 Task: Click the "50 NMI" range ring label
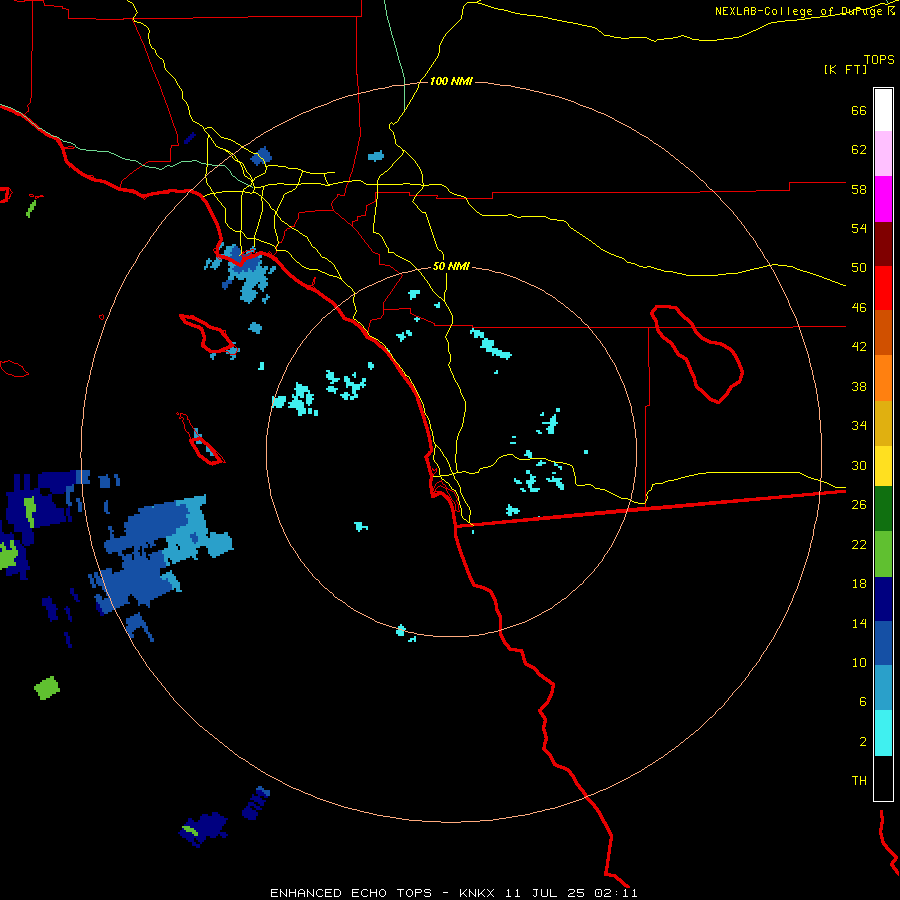click(451, 266)
